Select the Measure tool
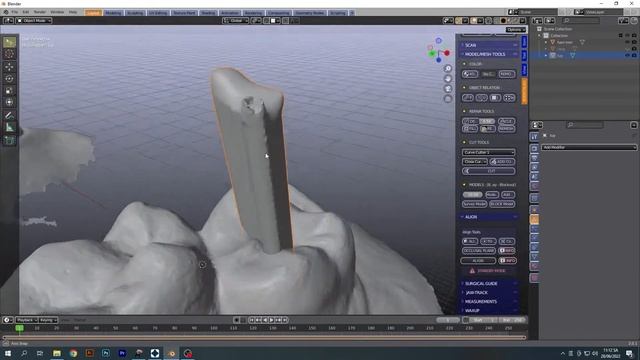640x360 pixels. (9, 127)
